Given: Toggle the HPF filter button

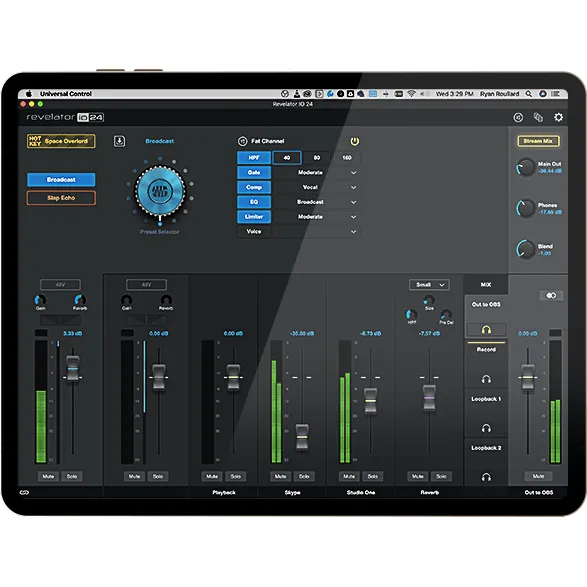Looking at the screenshot, I should tap(254, 158).
